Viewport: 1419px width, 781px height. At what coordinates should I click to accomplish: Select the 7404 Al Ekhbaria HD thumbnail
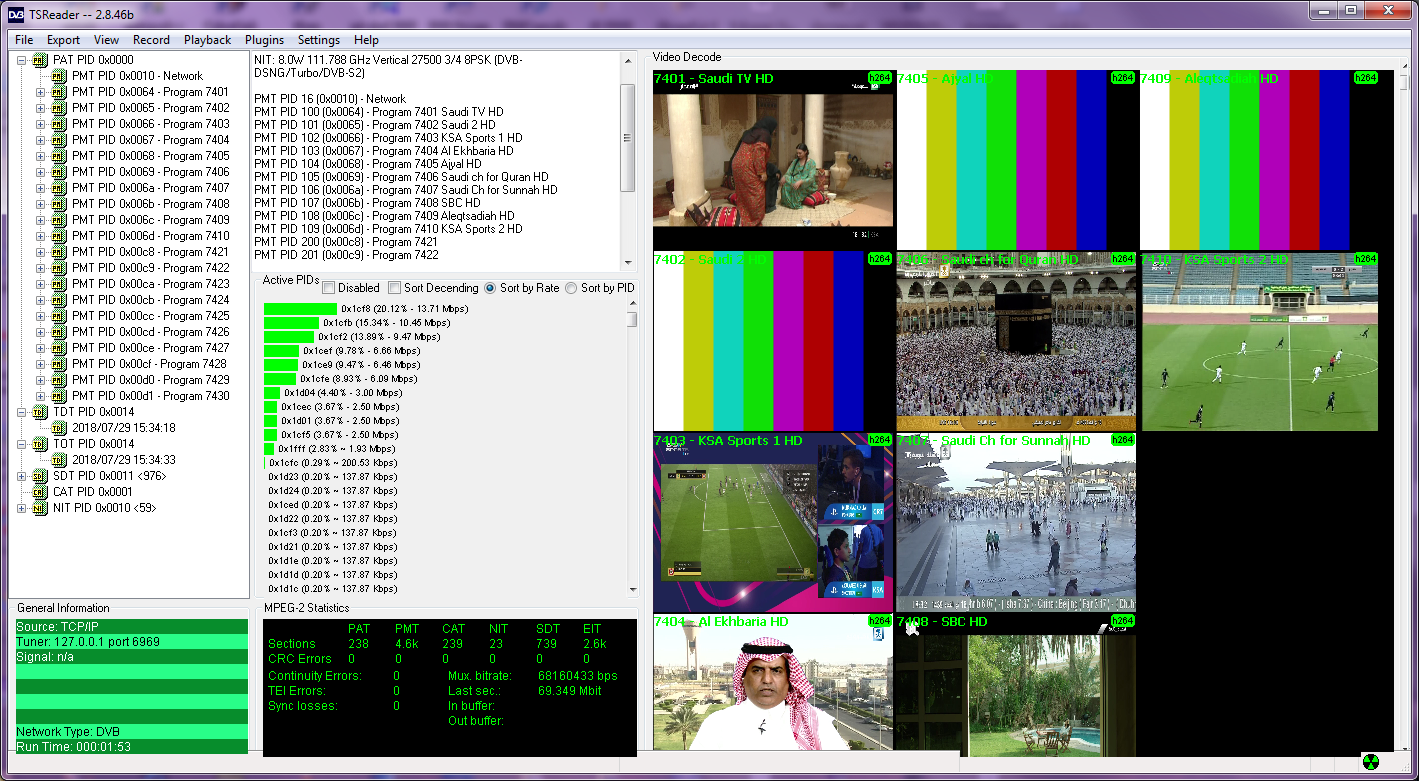pyautogui.click(x=773, y=682)
